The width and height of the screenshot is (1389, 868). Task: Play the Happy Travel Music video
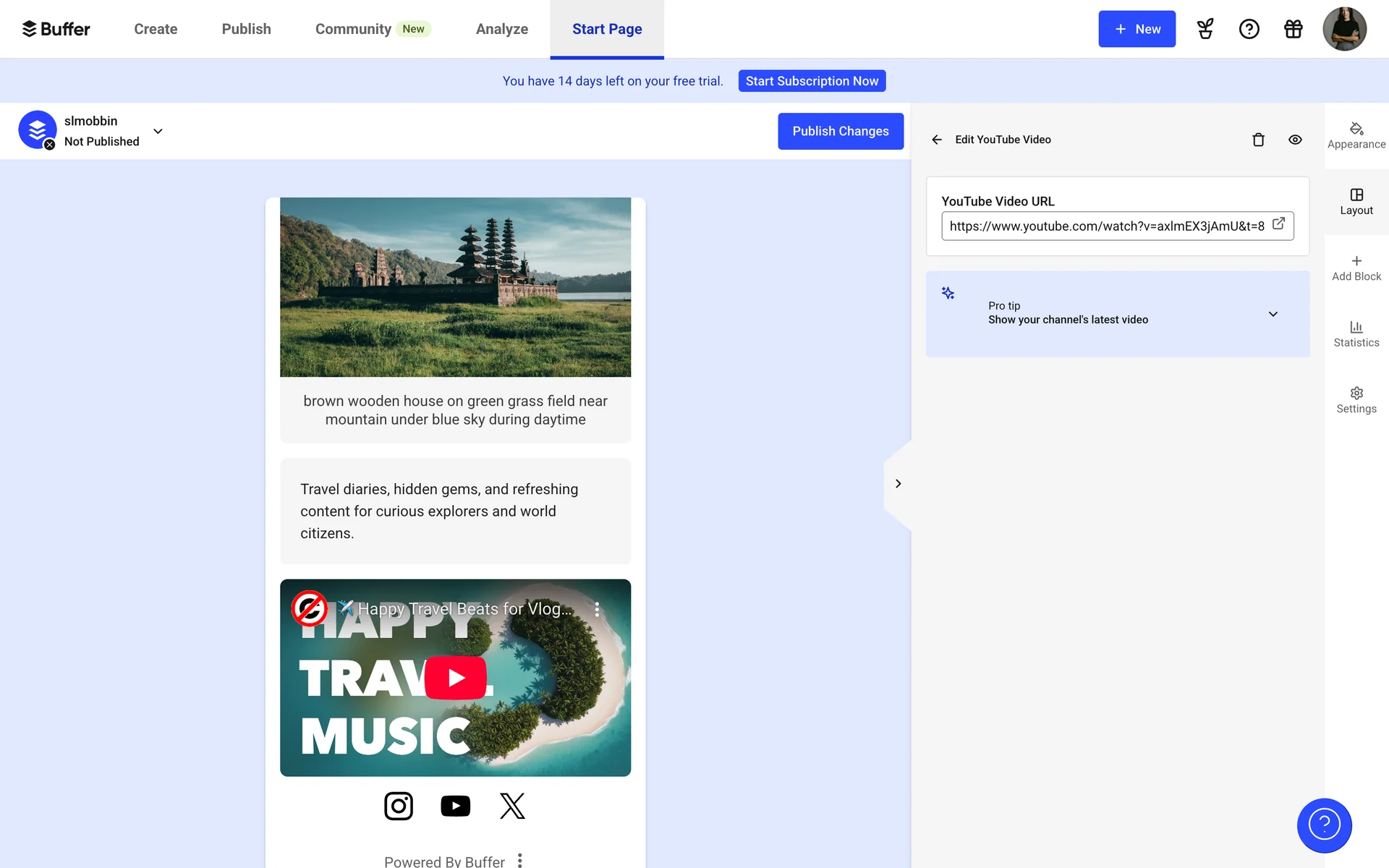coord(455,678)
